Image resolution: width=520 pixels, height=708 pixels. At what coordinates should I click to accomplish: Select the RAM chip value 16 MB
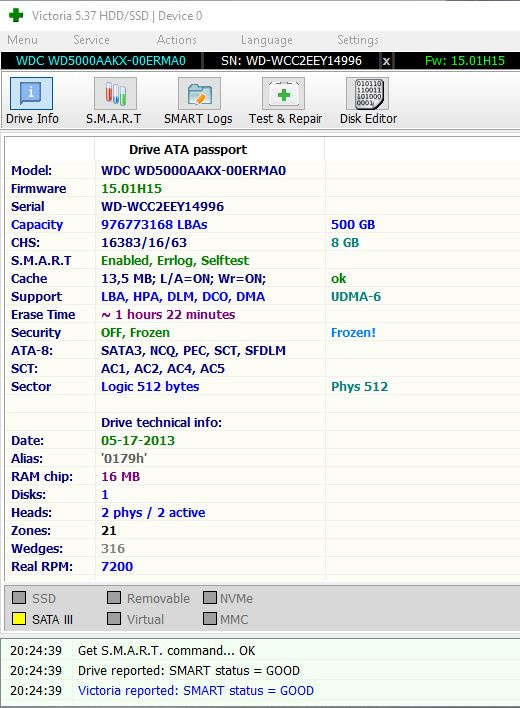pyautogui.click(x=121, y=477)
